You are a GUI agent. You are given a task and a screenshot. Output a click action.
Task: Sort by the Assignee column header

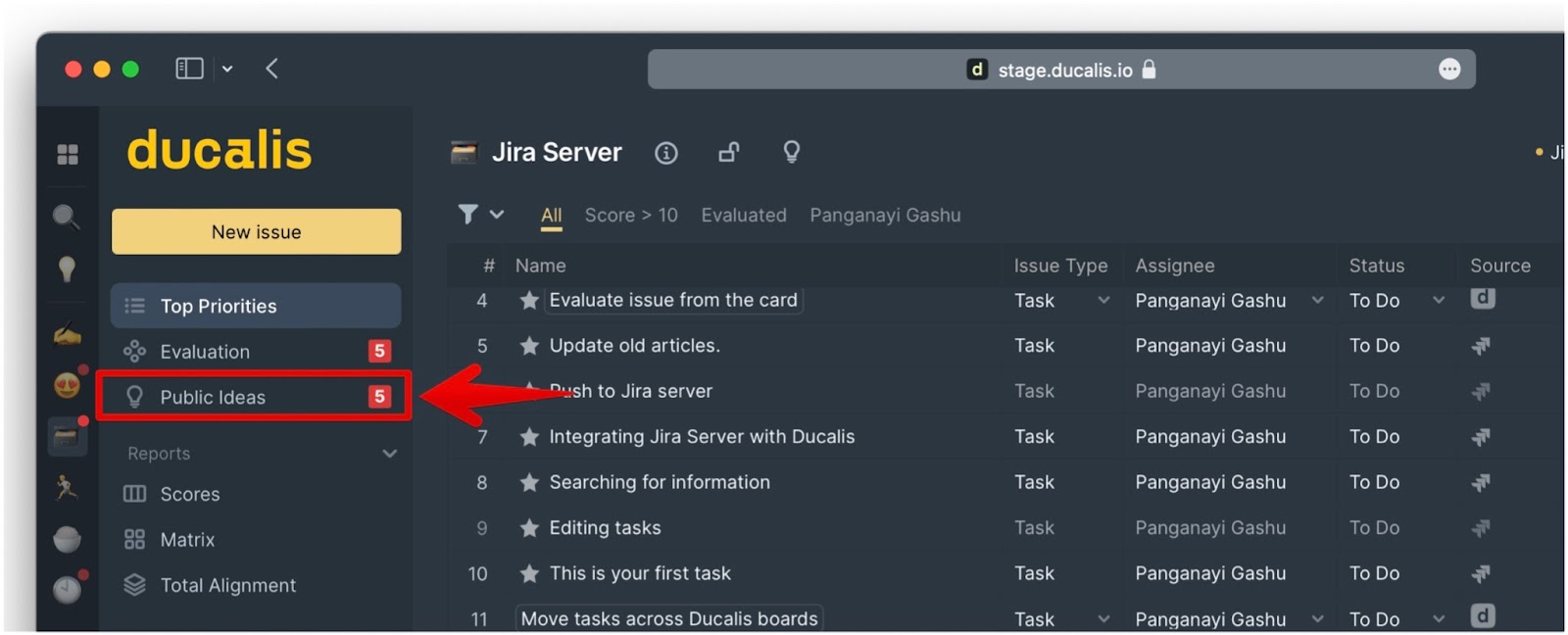[x=1174, y=266]
